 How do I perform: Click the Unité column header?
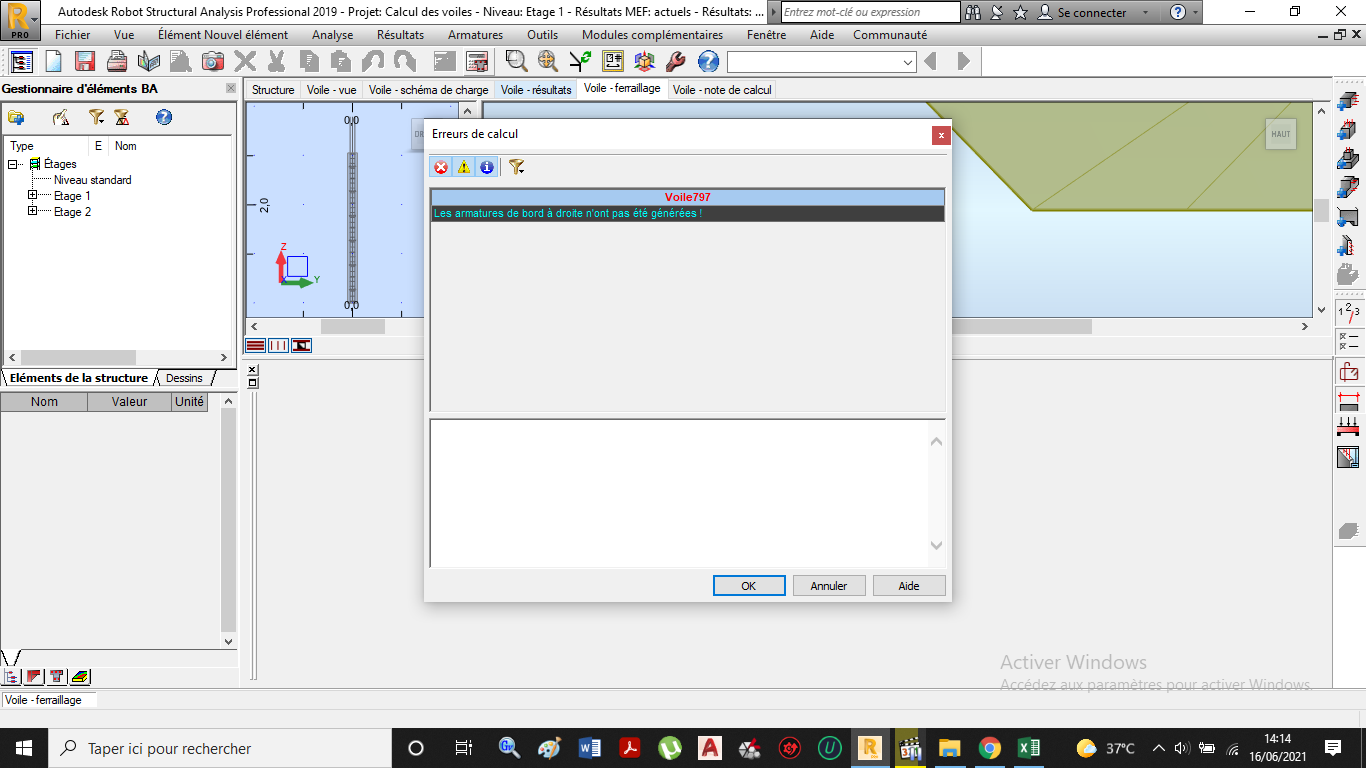point(189,402)
